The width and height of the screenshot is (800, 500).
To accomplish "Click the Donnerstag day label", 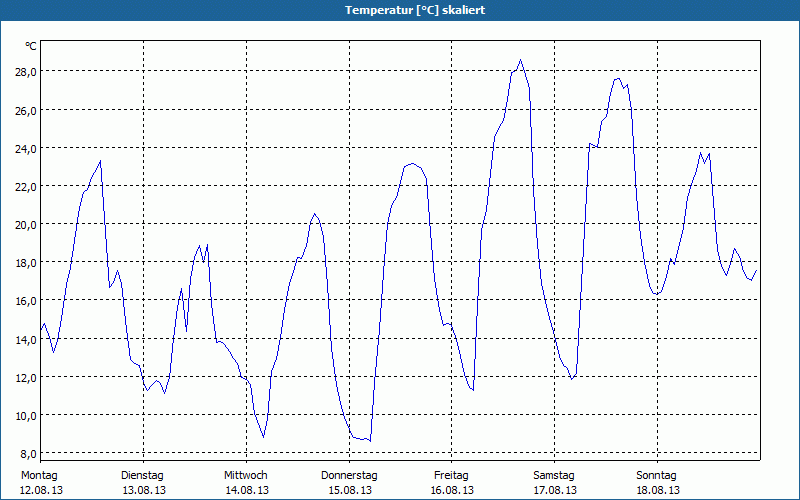I will [349, 476].
